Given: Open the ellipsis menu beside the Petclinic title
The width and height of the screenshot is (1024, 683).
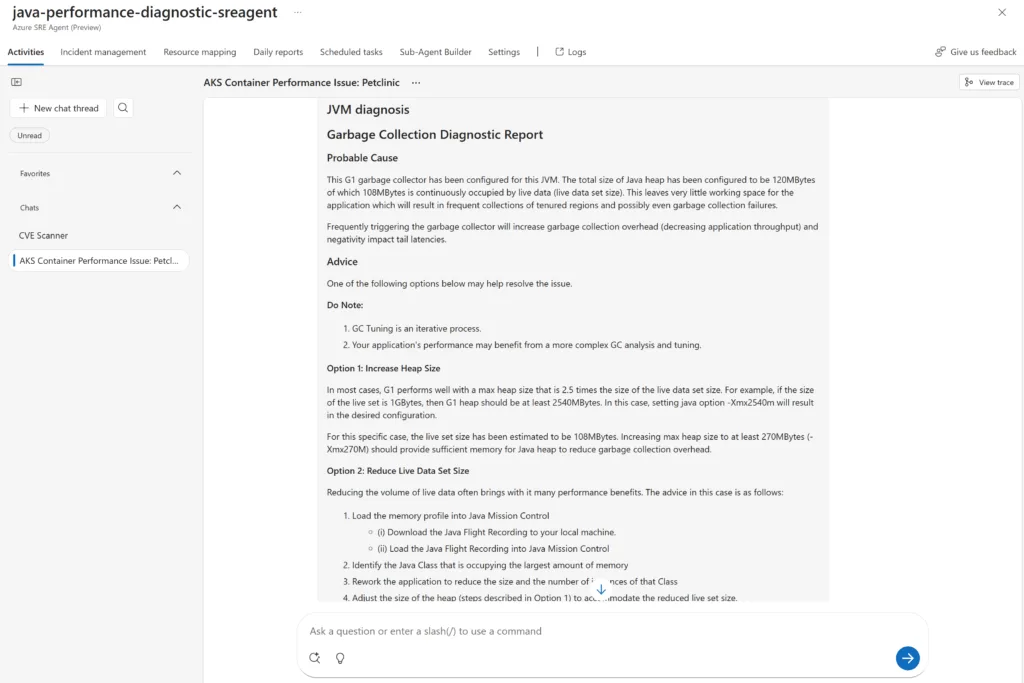Looking at the screenshot, I should 416,83.
